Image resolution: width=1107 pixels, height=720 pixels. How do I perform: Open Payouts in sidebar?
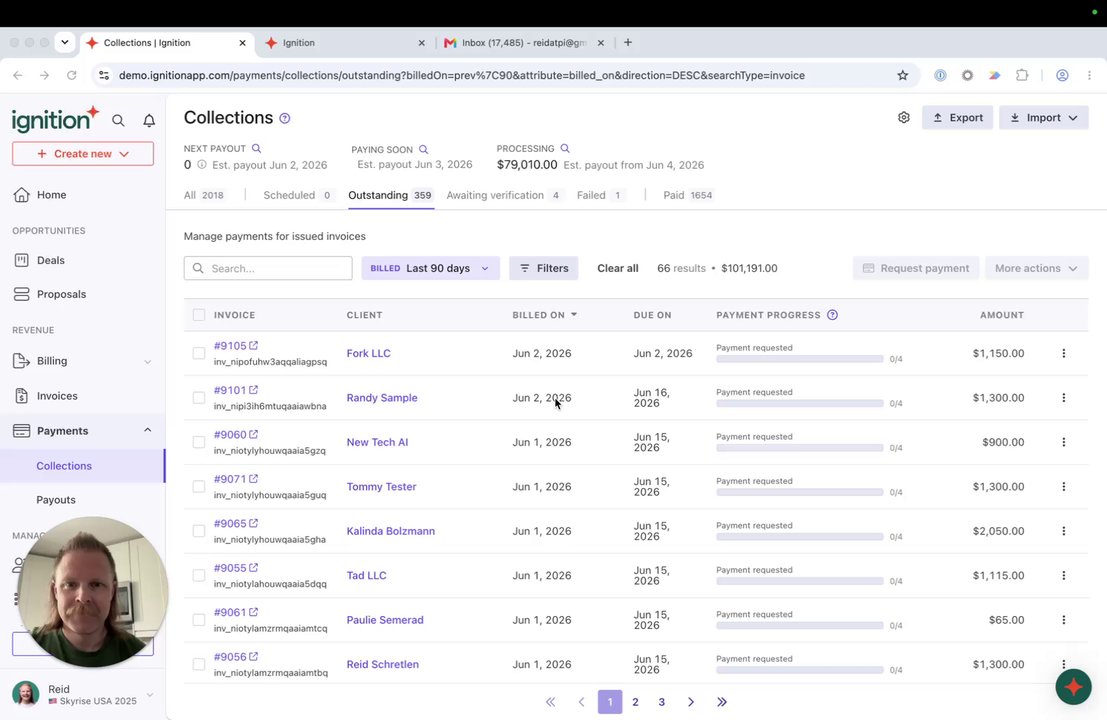56,500
